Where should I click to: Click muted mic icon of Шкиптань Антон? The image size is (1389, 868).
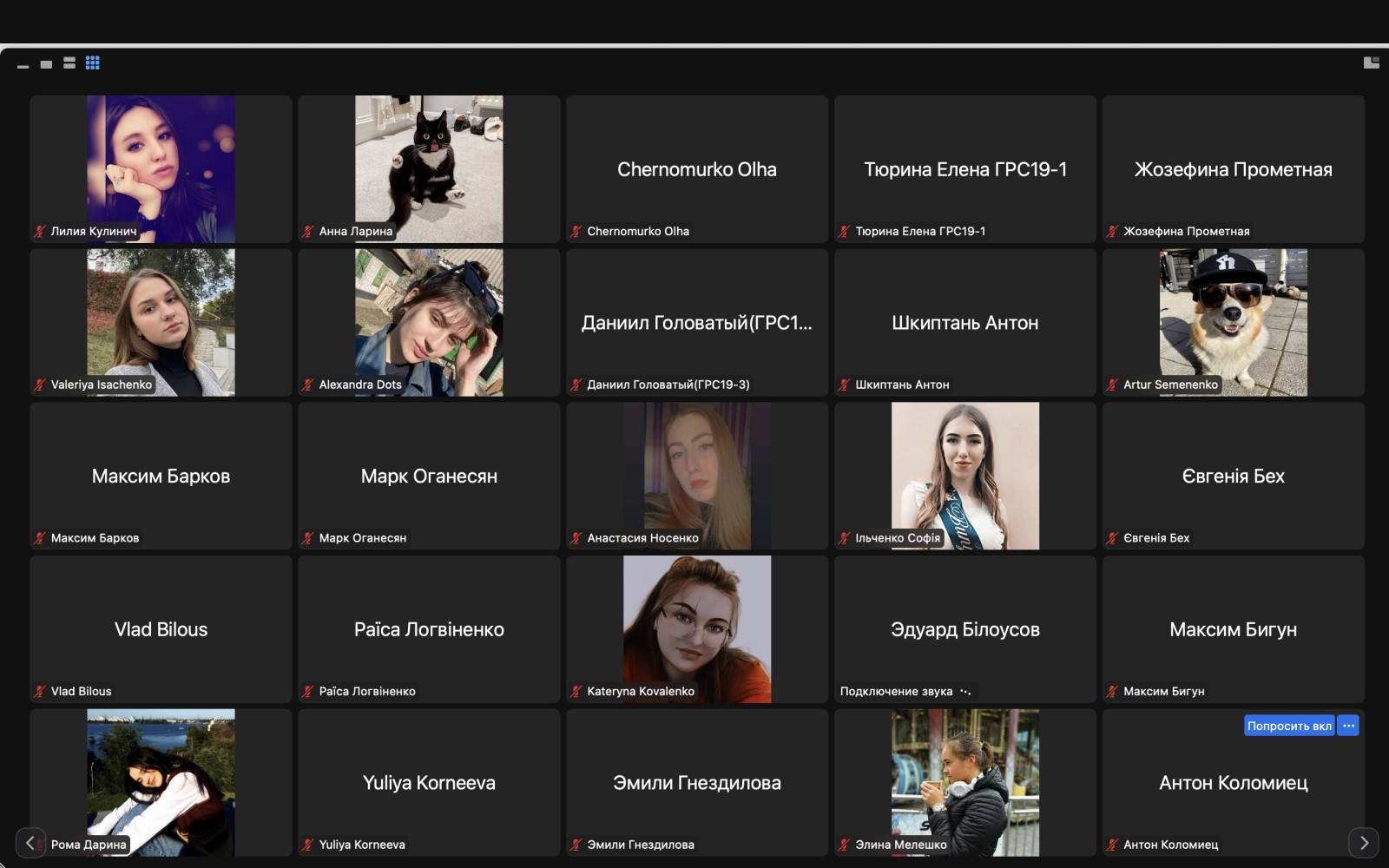click(x=845, y=385)
